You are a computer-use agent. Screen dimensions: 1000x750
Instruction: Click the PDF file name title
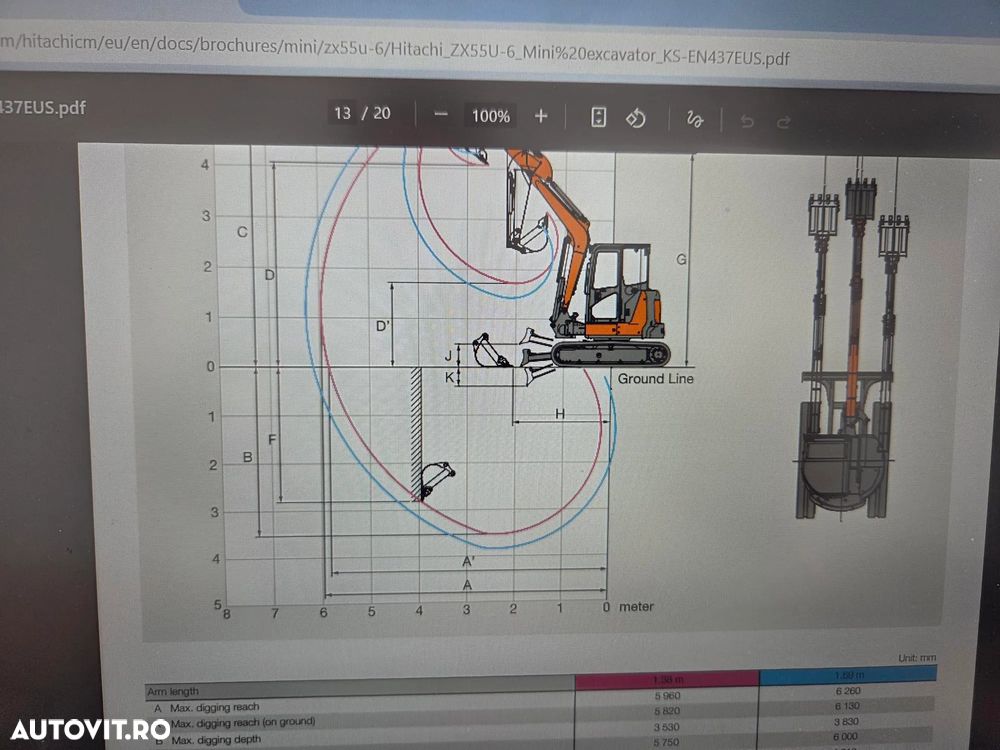pos(43,107)
